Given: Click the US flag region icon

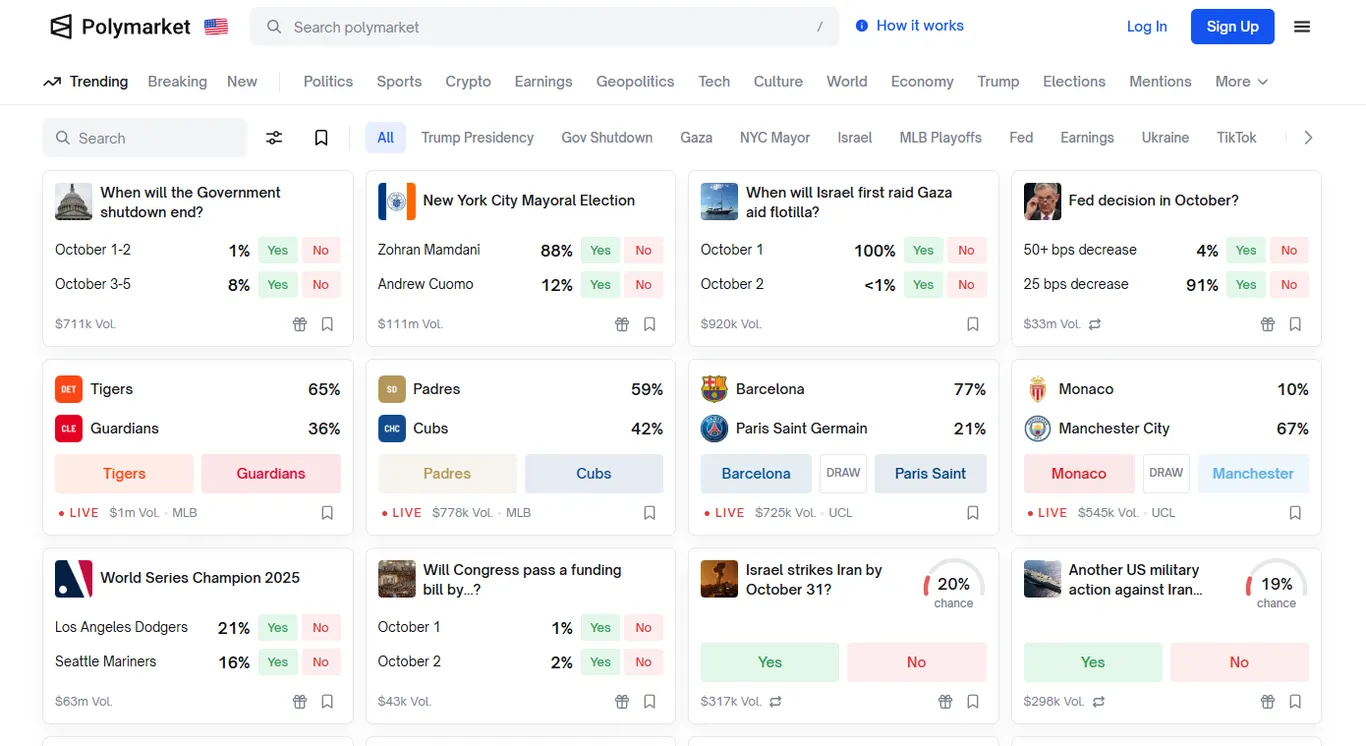Looking at the screenshot, I should [x=216, y=27].
